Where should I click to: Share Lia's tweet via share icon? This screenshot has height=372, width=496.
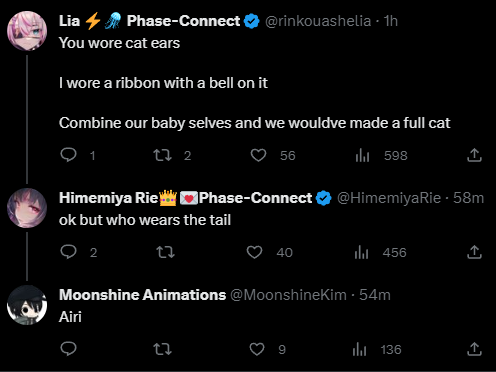tap(474, 155)
